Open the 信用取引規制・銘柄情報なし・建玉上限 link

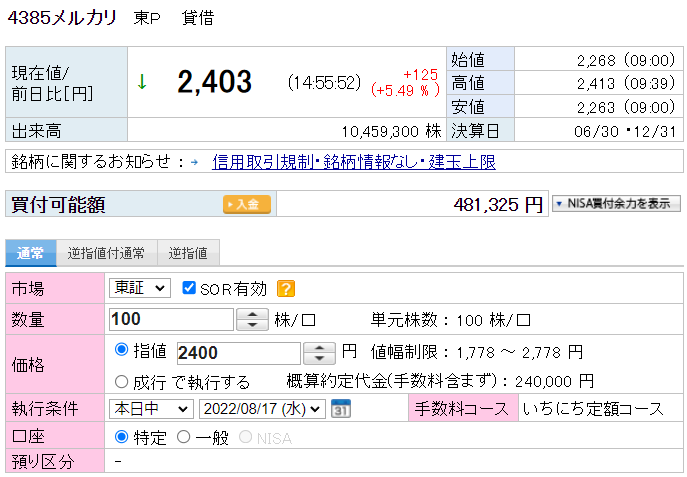(354, 162)
